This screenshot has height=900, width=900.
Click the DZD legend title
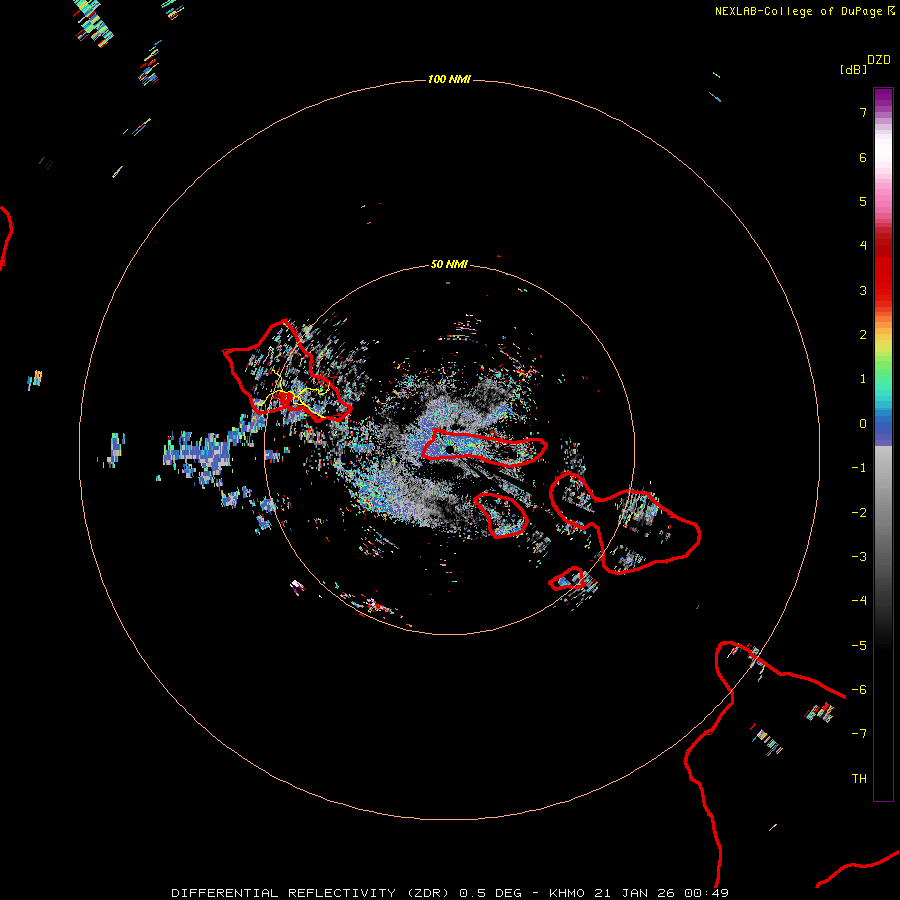(x=879, y=60)
